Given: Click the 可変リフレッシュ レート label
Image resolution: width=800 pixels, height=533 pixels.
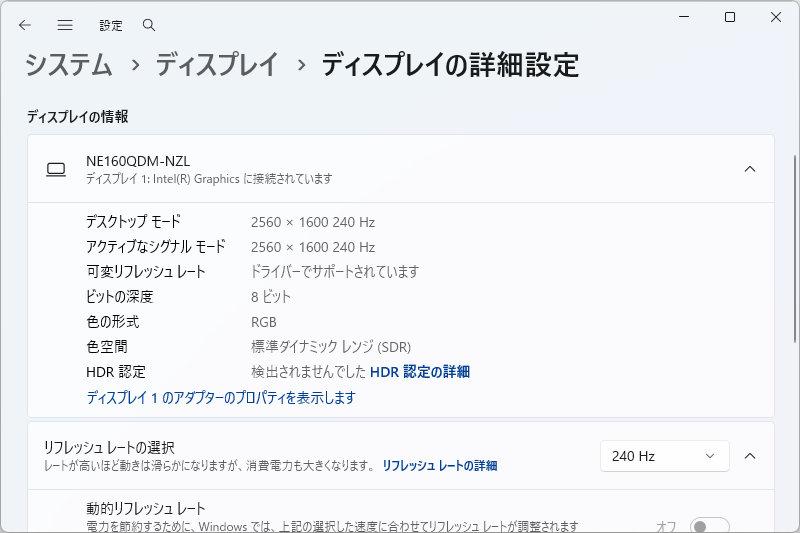Looking at the screenshot, I should point(146,272).
